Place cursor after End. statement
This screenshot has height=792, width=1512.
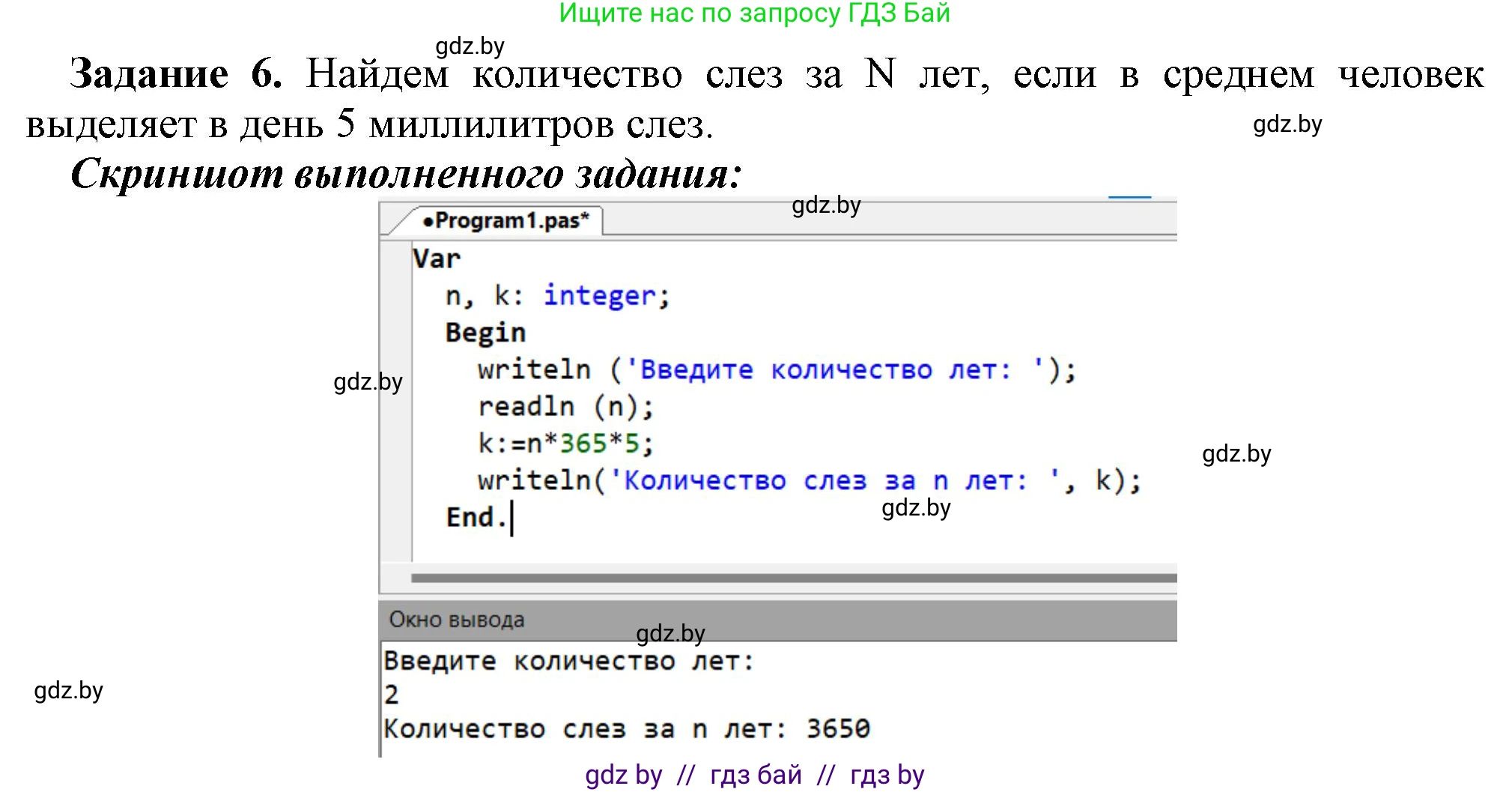coord(512,518)
